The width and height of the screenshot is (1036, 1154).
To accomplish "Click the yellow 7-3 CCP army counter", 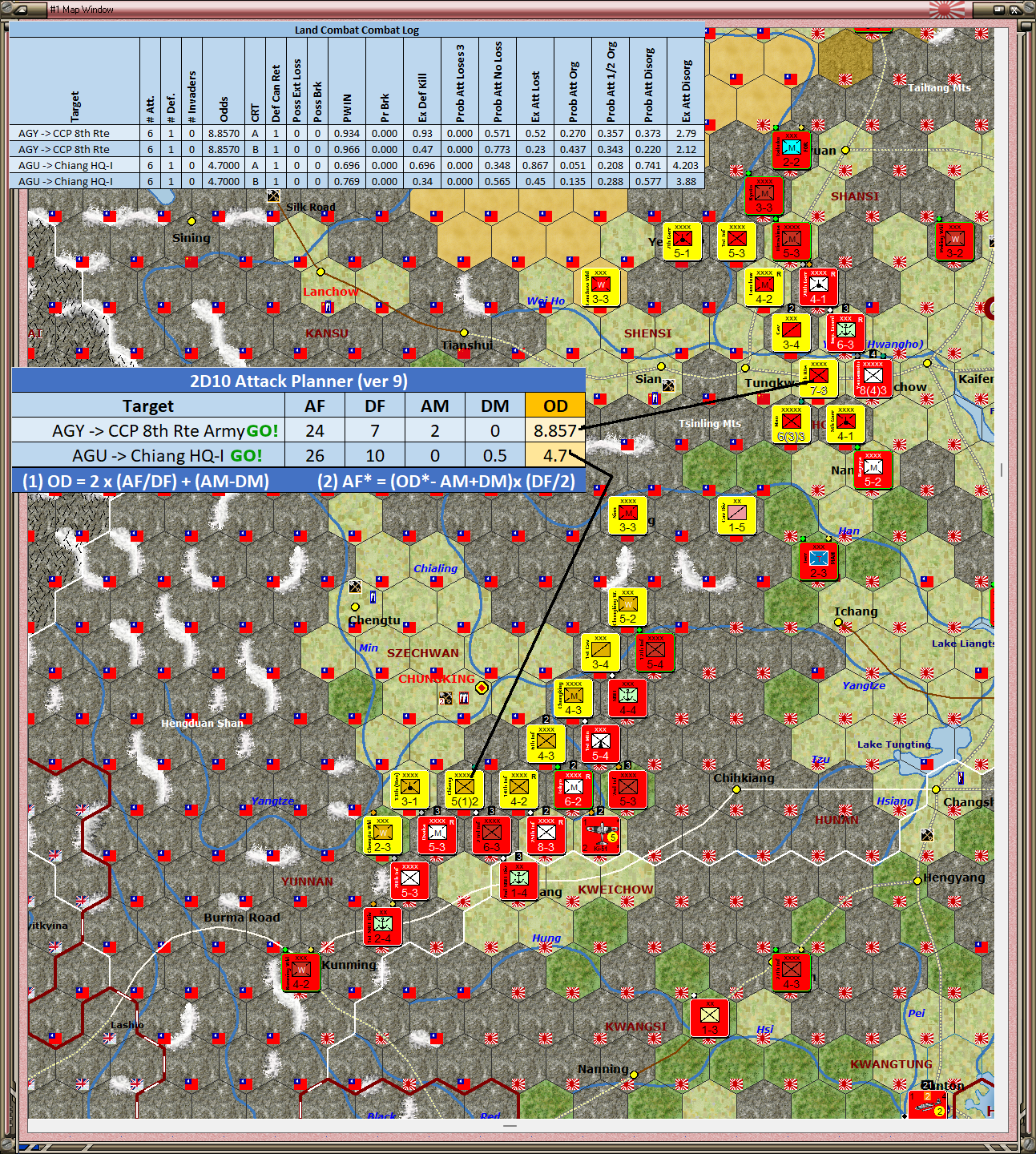I will (818, 379).
